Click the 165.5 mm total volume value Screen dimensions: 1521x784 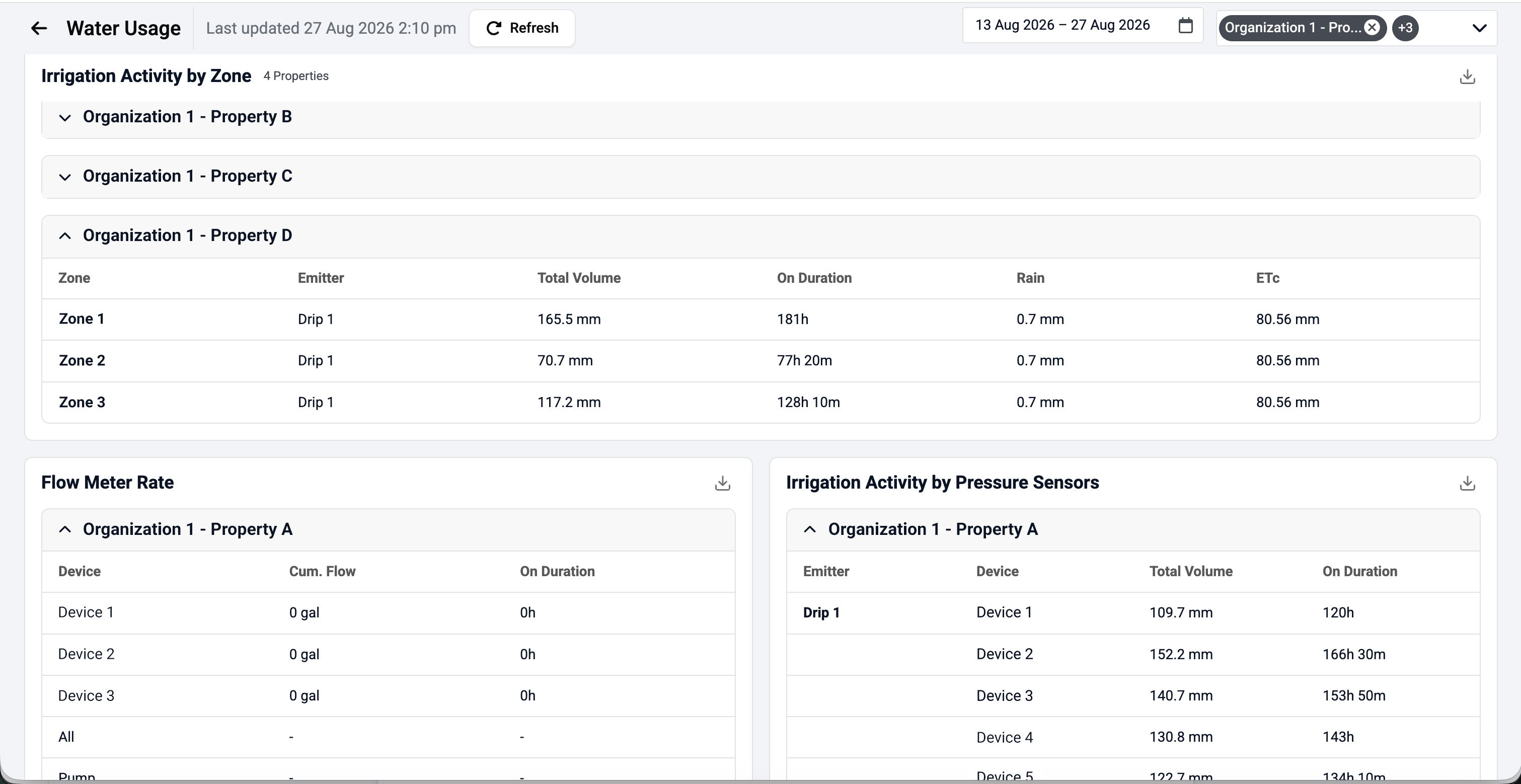point(569,320)
